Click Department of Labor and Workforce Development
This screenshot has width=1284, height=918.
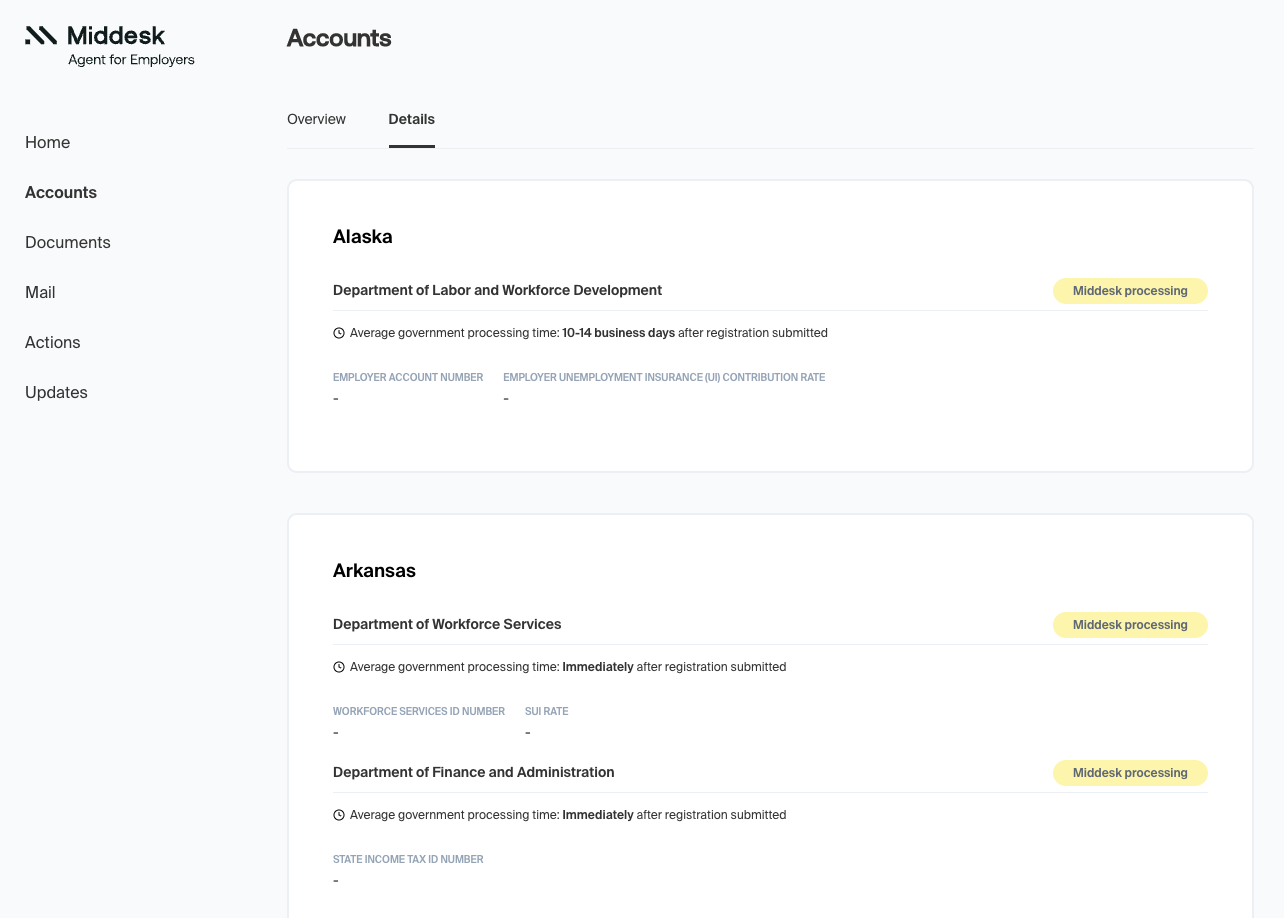point(497,290)
